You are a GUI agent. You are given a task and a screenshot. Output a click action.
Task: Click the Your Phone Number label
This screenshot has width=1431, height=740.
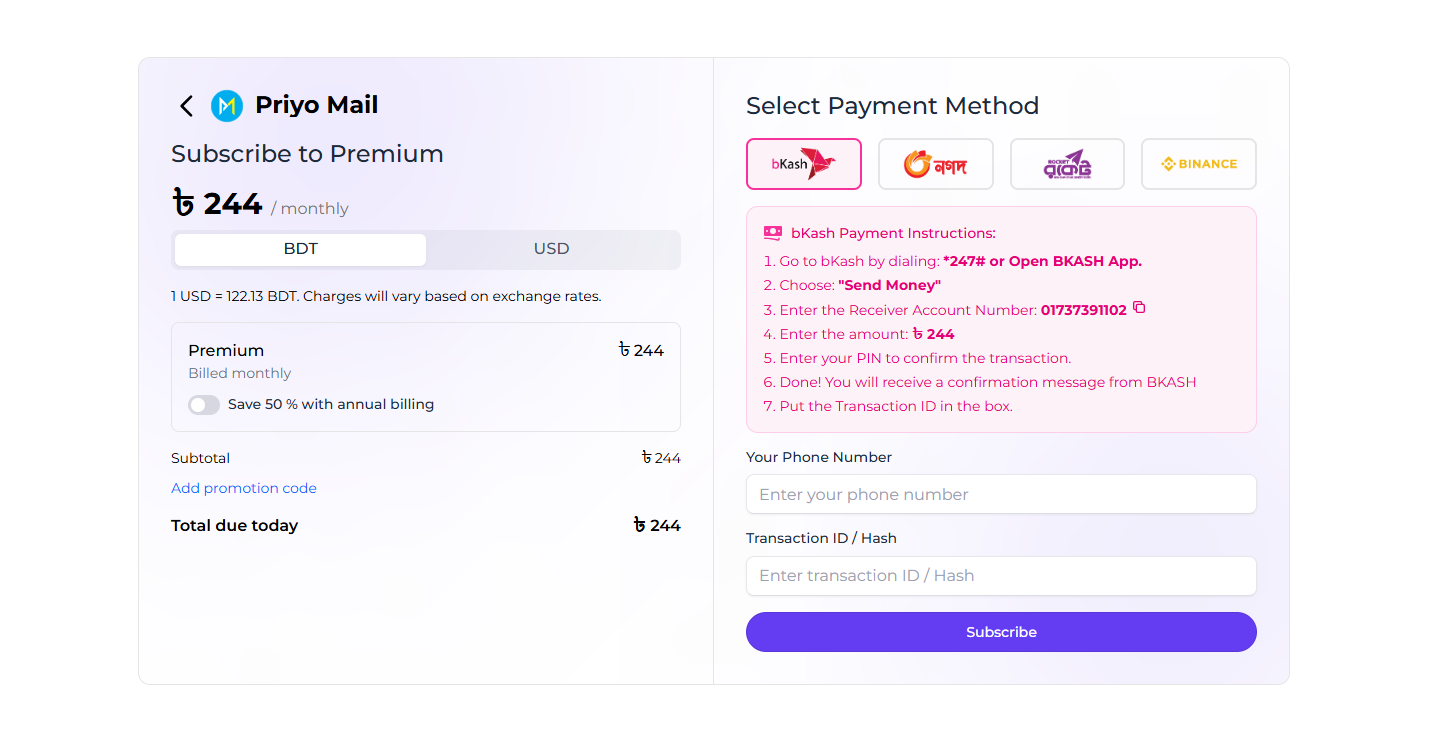coord(819,457)
